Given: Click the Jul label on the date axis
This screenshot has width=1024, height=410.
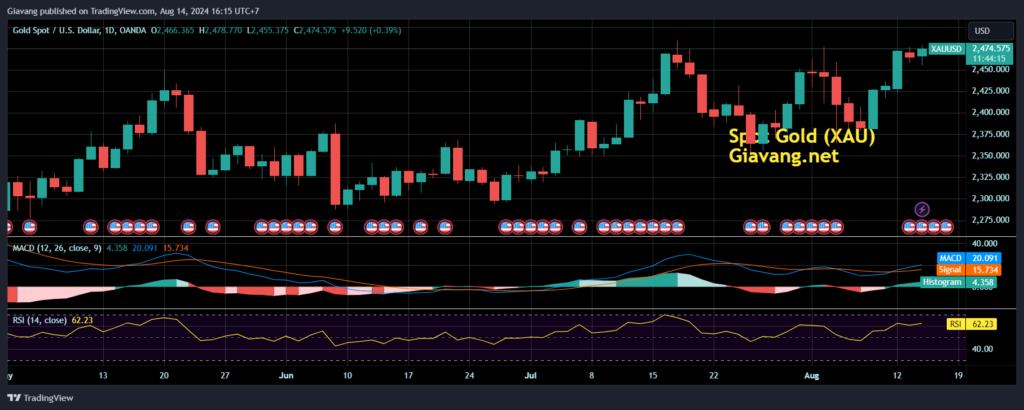Looking at the screenshot, I should (531, 376).
